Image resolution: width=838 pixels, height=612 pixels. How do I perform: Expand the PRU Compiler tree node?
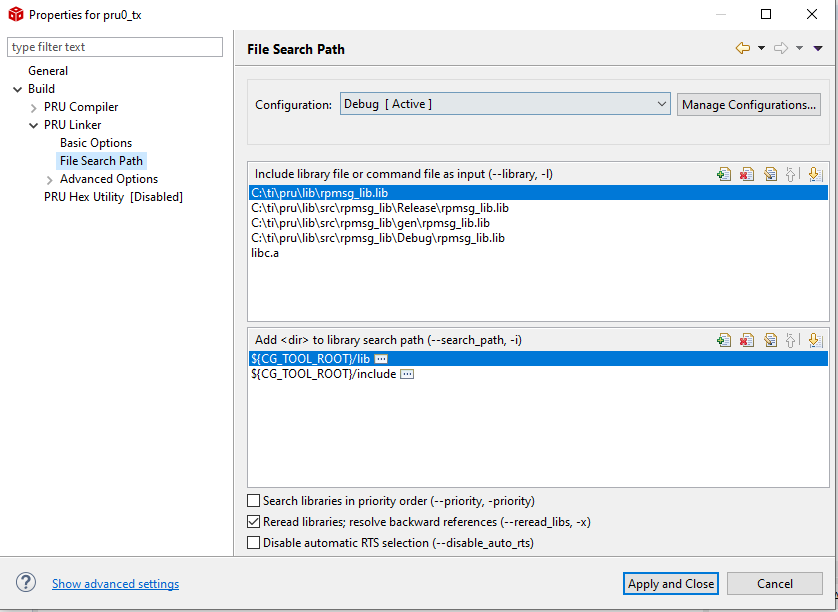(x=34, y=107)
